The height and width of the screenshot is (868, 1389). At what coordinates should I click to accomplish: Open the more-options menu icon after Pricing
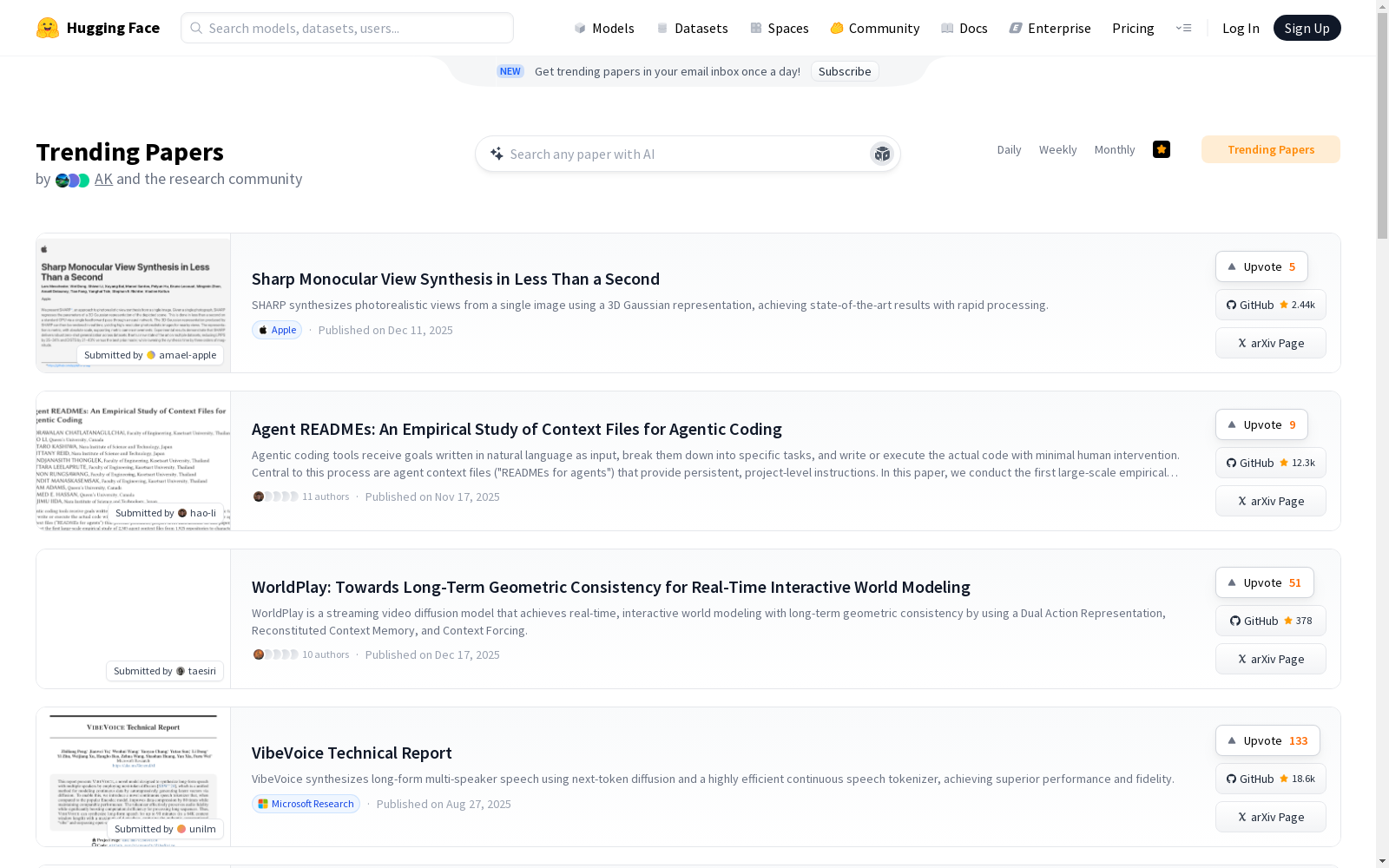1183,28
